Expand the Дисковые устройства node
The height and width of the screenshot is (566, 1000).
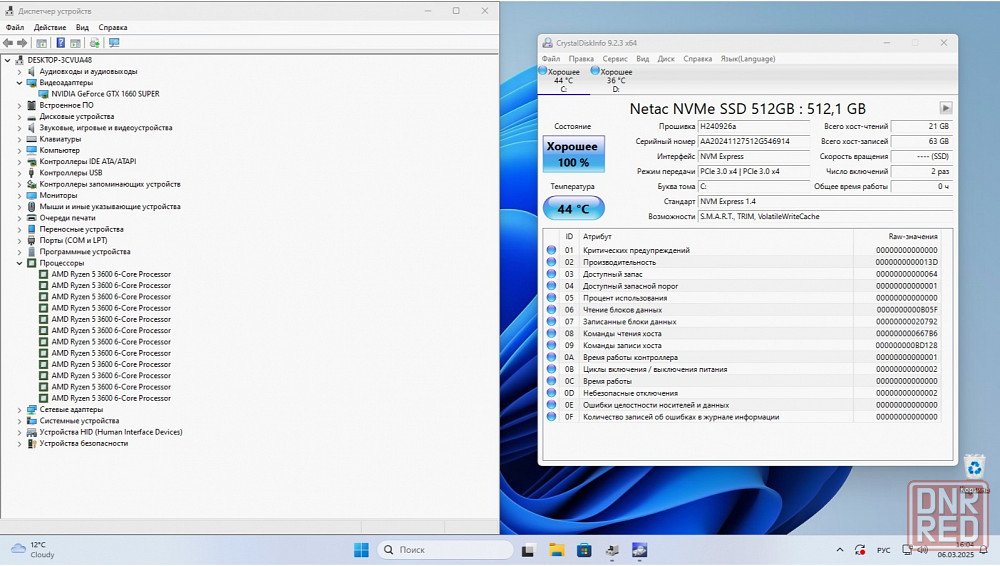point(19,116)
